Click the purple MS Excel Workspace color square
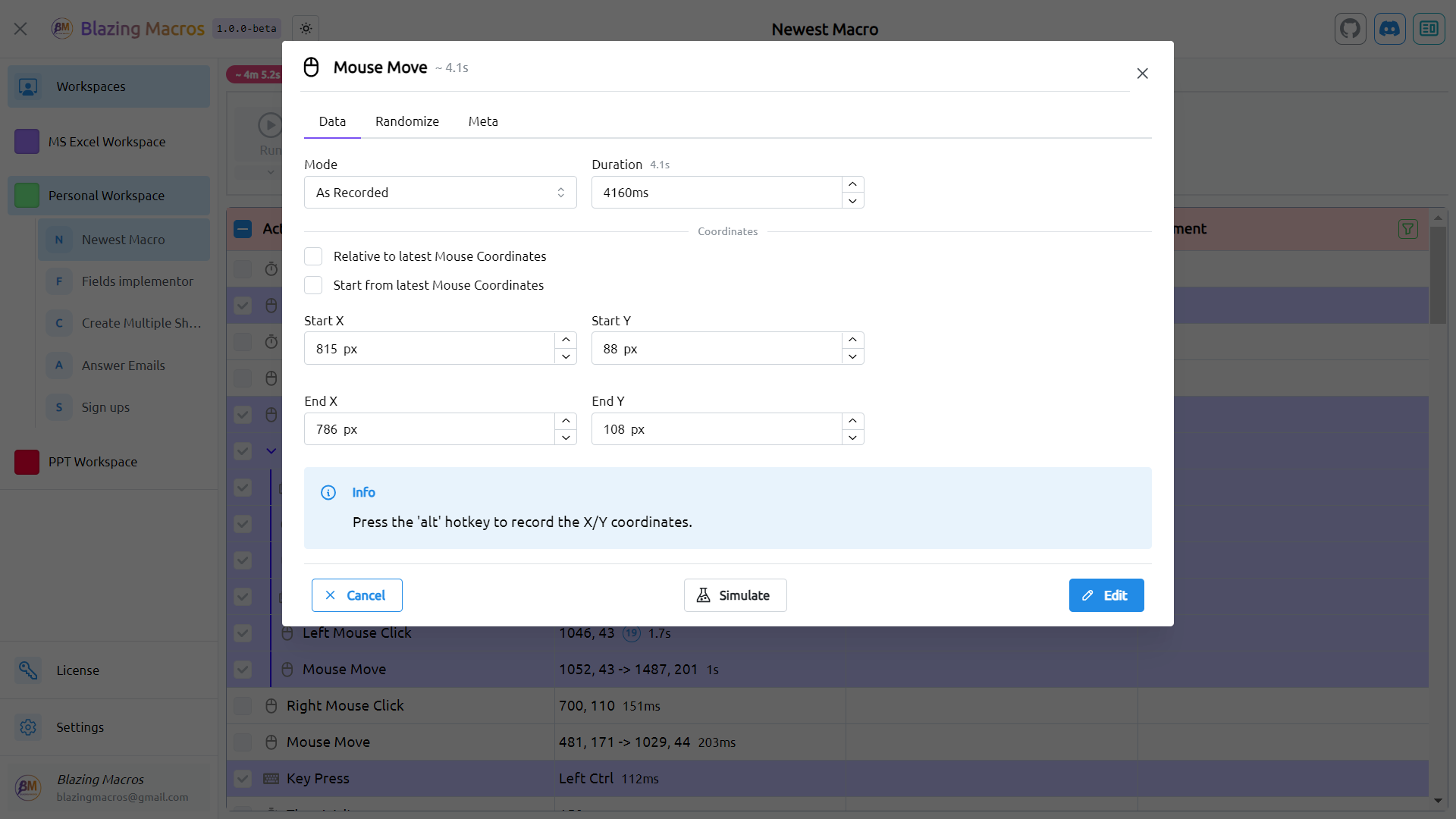This screenshot has height=819, width=1456. tap(27, 141)
